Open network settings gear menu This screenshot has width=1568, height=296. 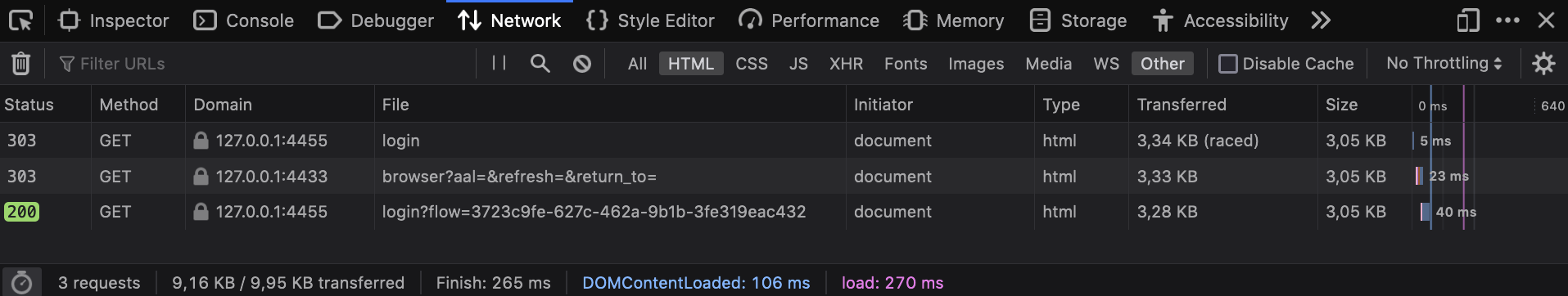pyautogui.click(x=1543, y=63)
